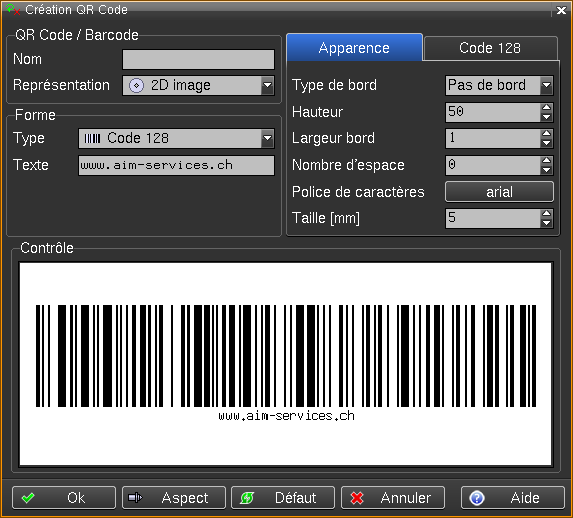The height and width of the screenshot is (518, 573).
Task: Click the barcode icon in Type field
Action: (x=92, y=138)
